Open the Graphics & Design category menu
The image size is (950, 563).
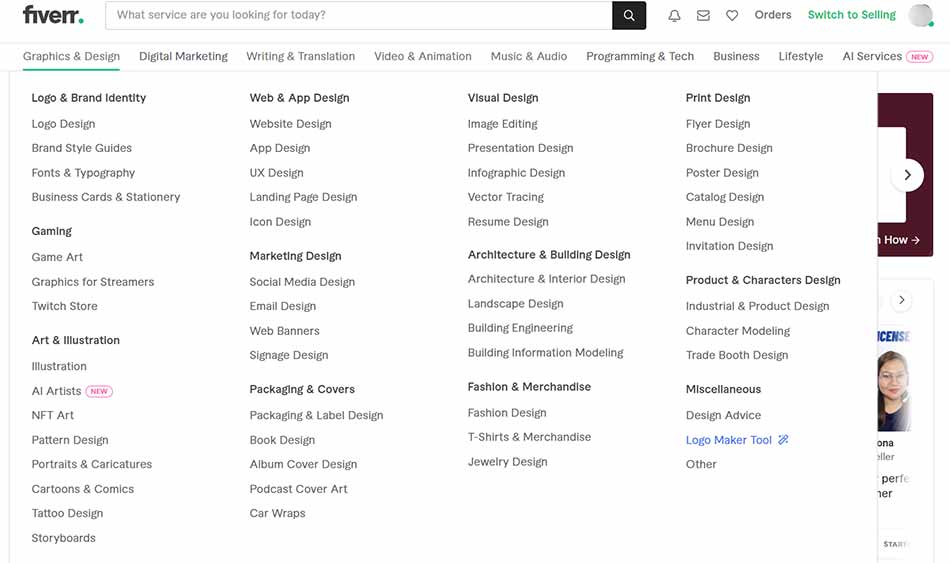71,57
